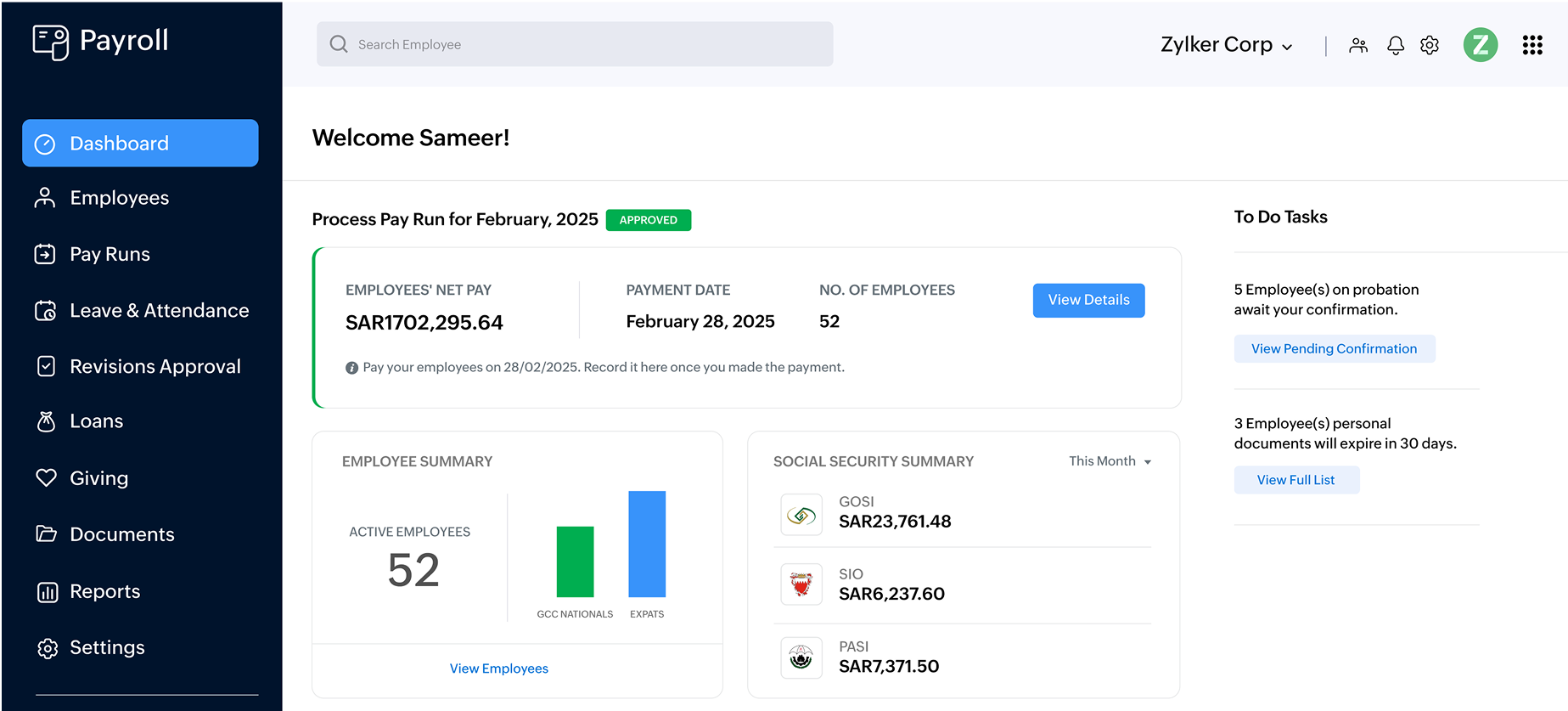The height and width of the screenshot is (711, 1568).
Task: Open the View Employees link
Action: click(499, 669)
